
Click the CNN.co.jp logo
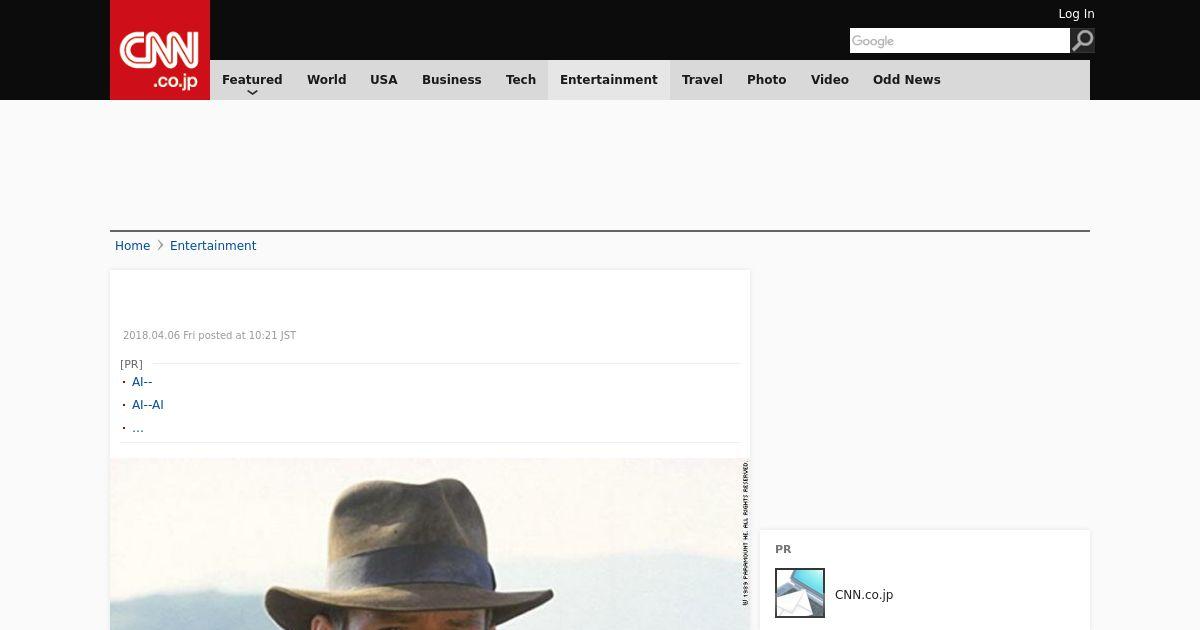pyautogui.click(x=160, y=50)
